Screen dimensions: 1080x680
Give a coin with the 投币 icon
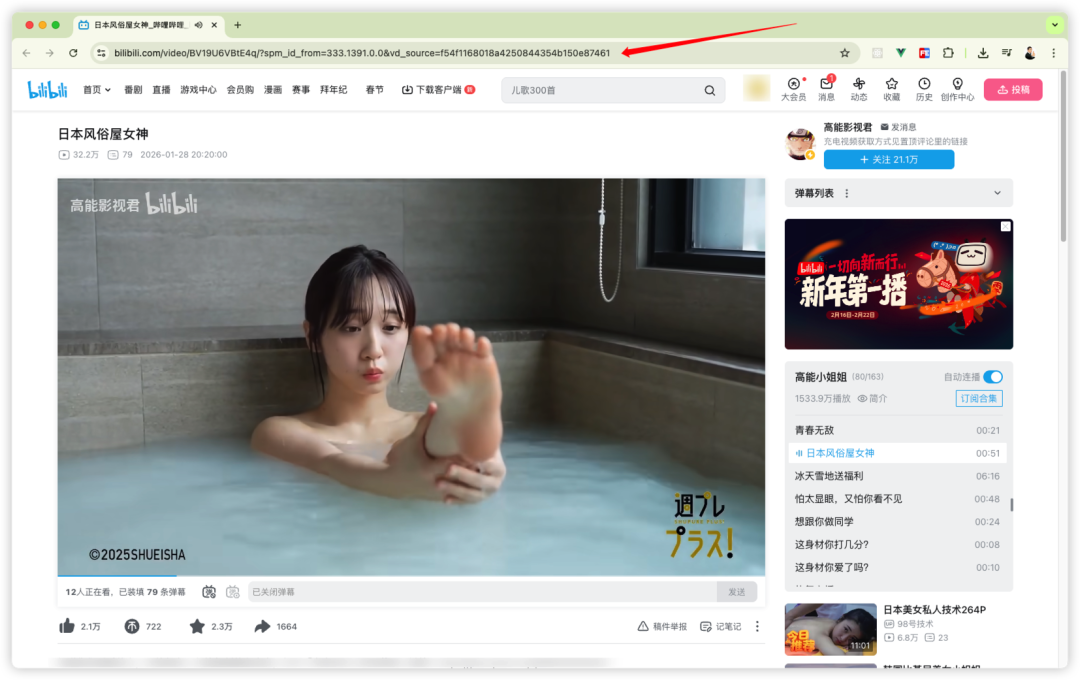pos(134,625)
